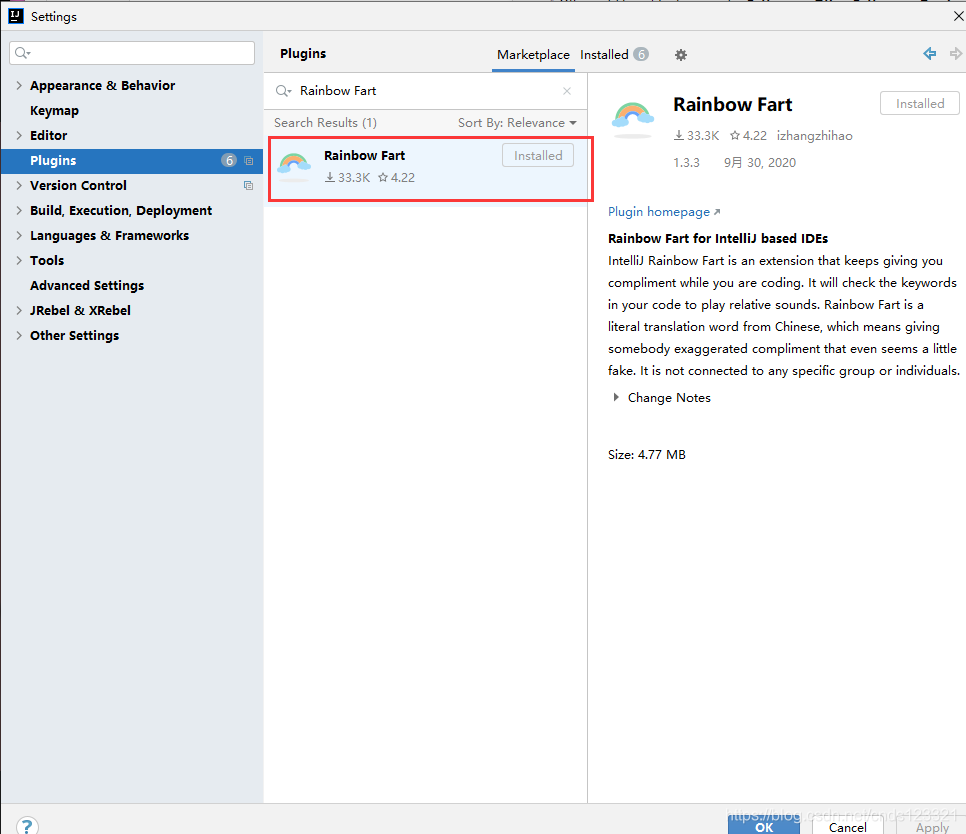Click the version number 1.3.3
The height and width of the screenshot is (834, 966).
pos(686,163)
